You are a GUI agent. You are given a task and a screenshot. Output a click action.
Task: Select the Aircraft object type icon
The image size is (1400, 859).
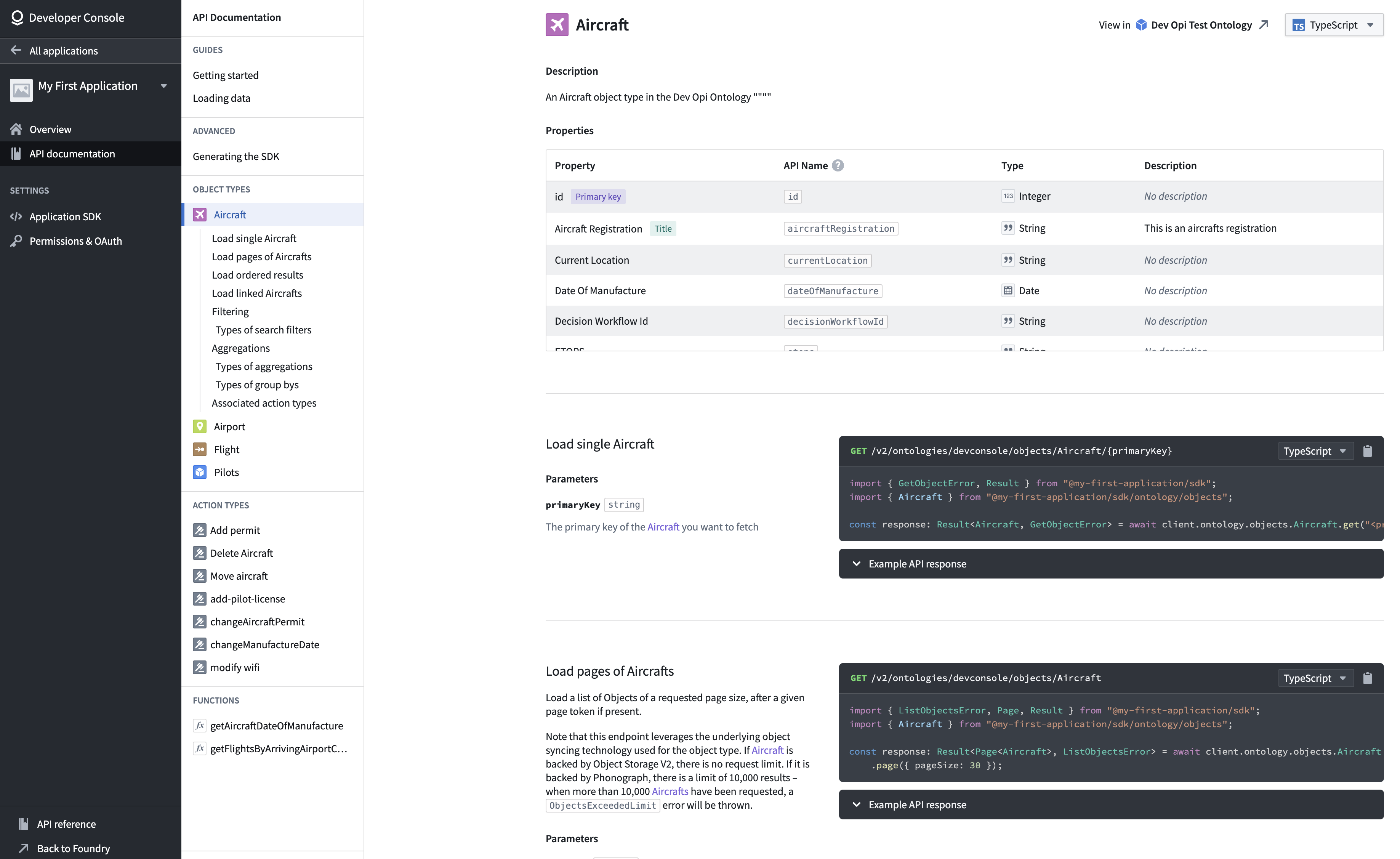click(x=200, y=214)
